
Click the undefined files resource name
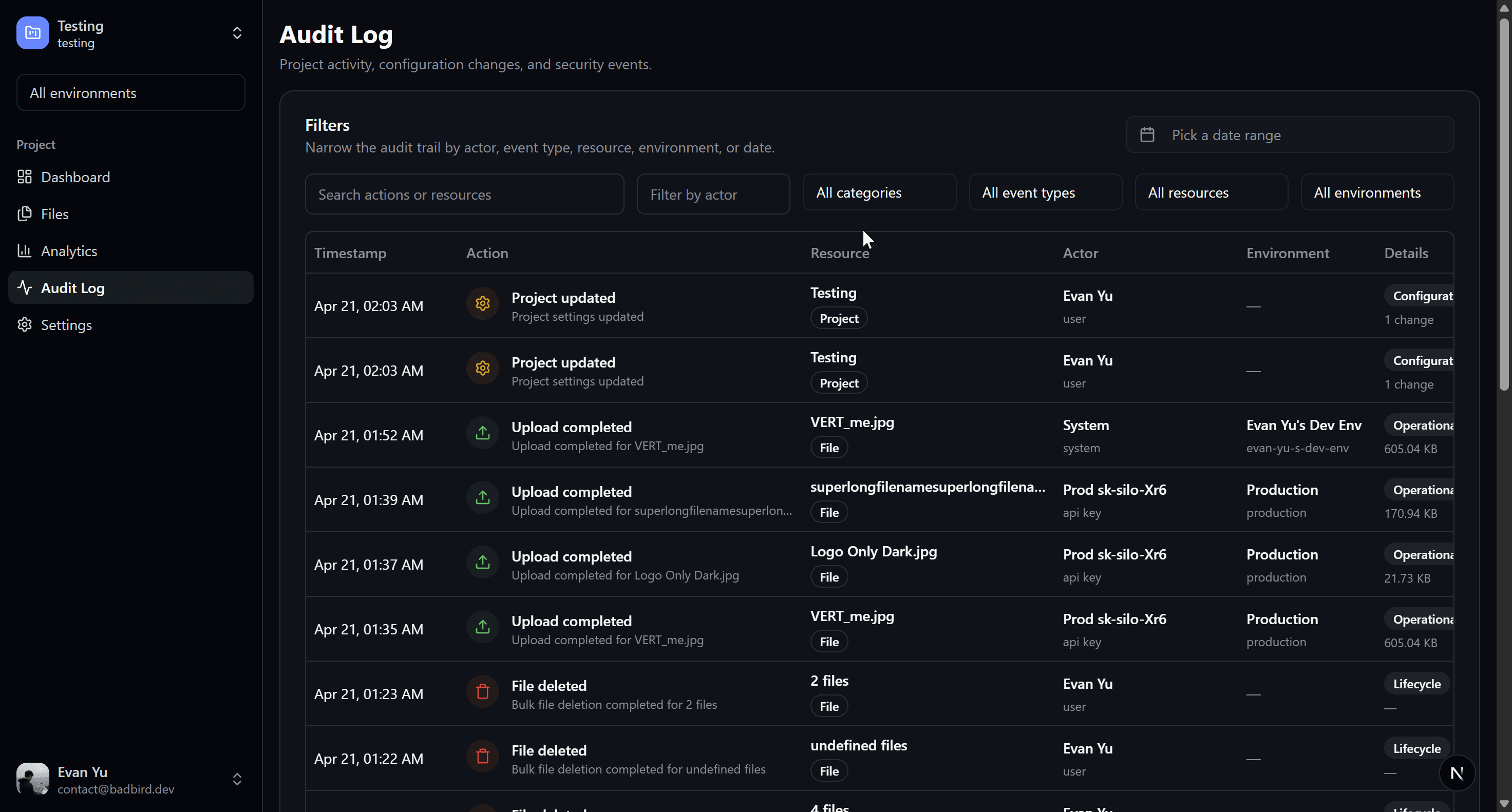[858, 745]
